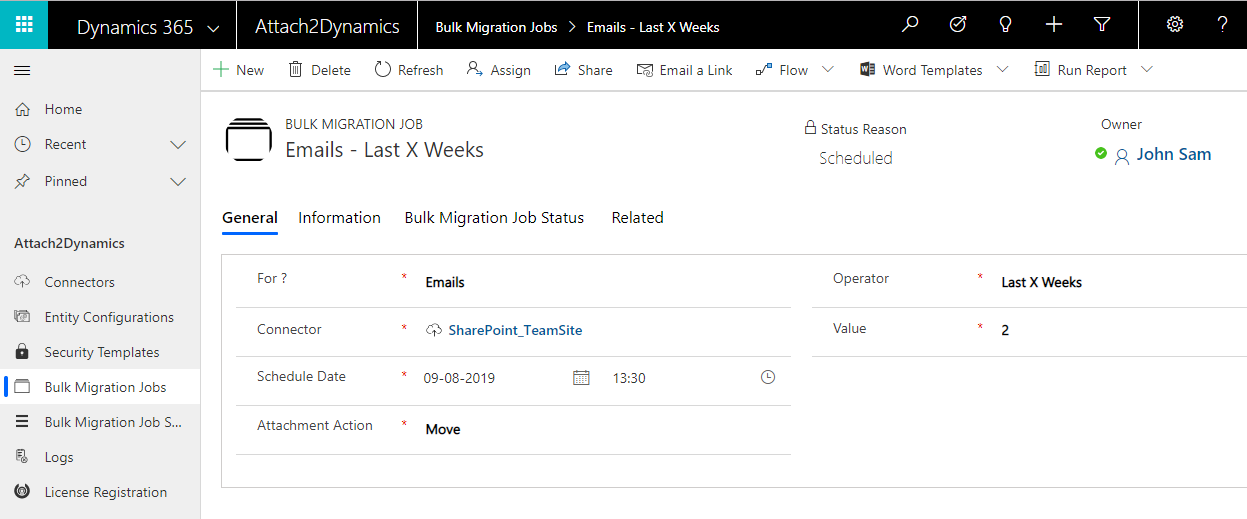
Task: Go to Home in sidebar
Action: click(x=100, y=109)
